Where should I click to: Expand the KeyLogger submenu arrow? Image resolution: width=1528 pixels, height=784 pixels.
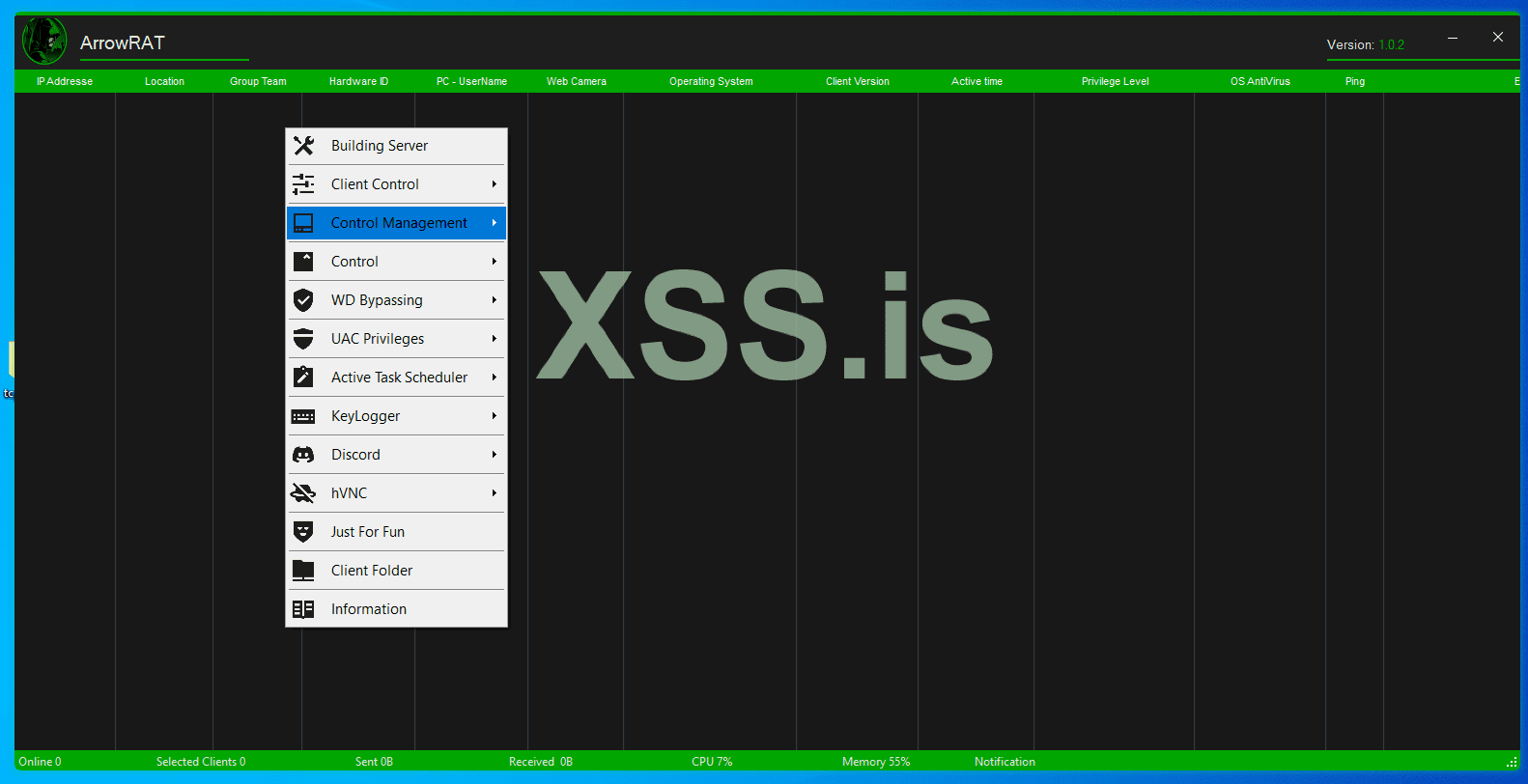coord(494,416)
